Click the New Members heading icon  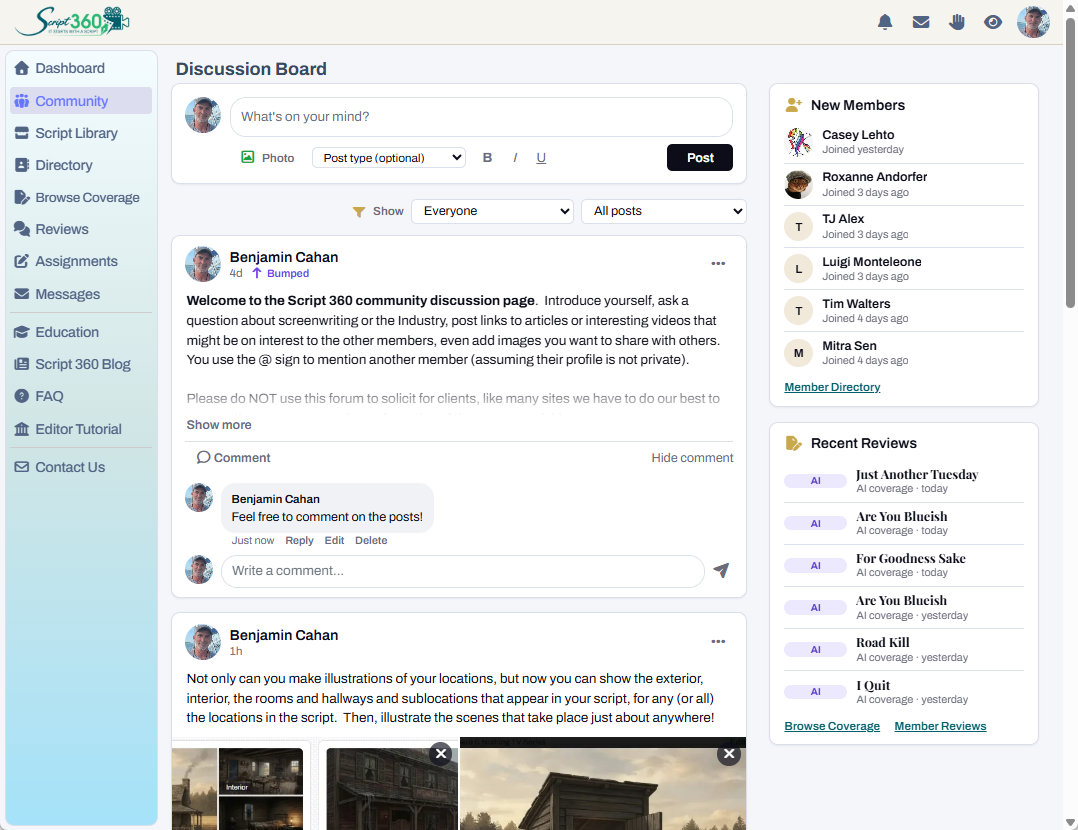pyautogui.click(x=793, y=105)
